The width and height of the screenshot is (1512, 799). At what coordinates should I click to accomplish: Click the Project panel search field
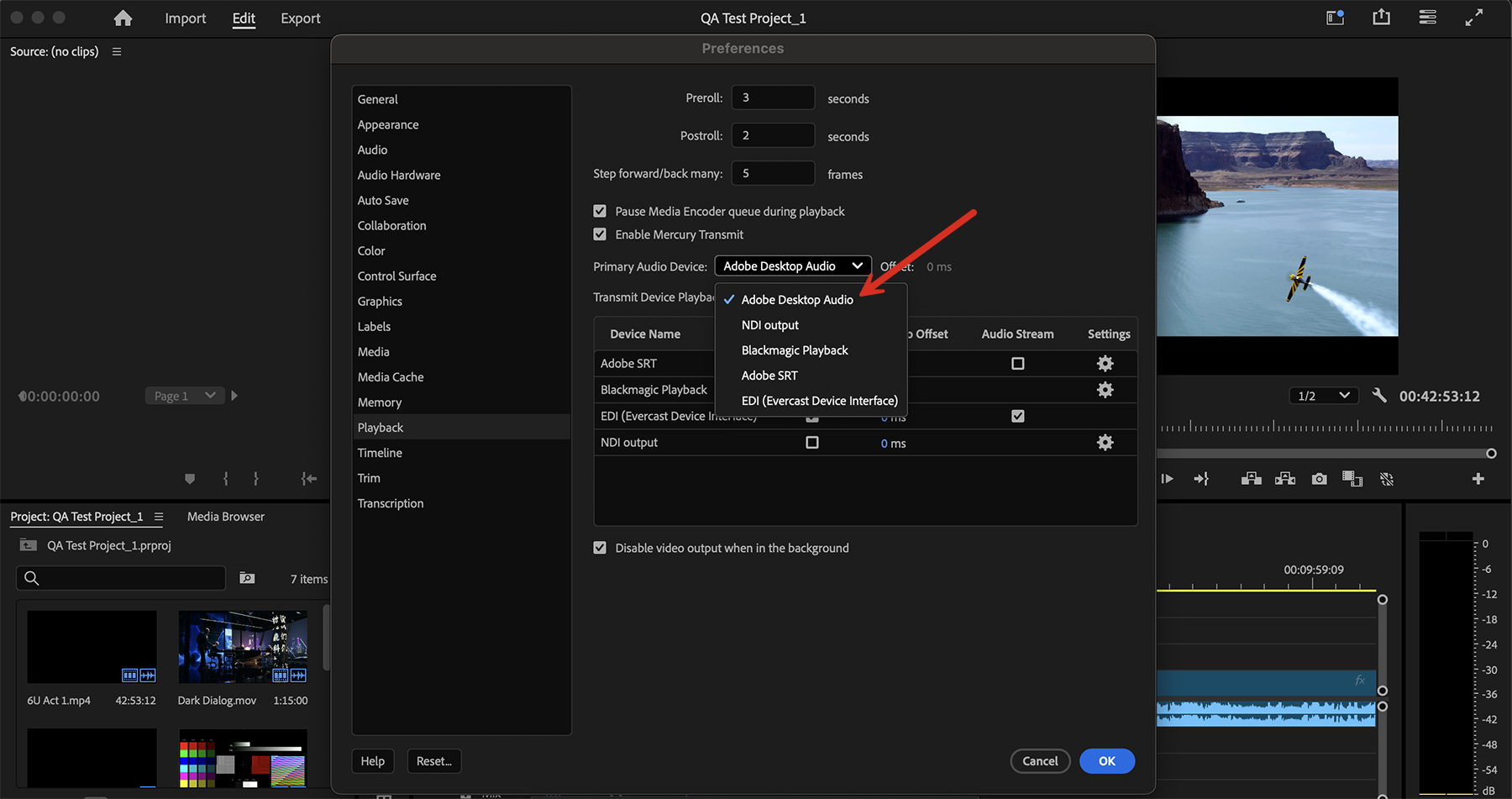tap(121, 578)
